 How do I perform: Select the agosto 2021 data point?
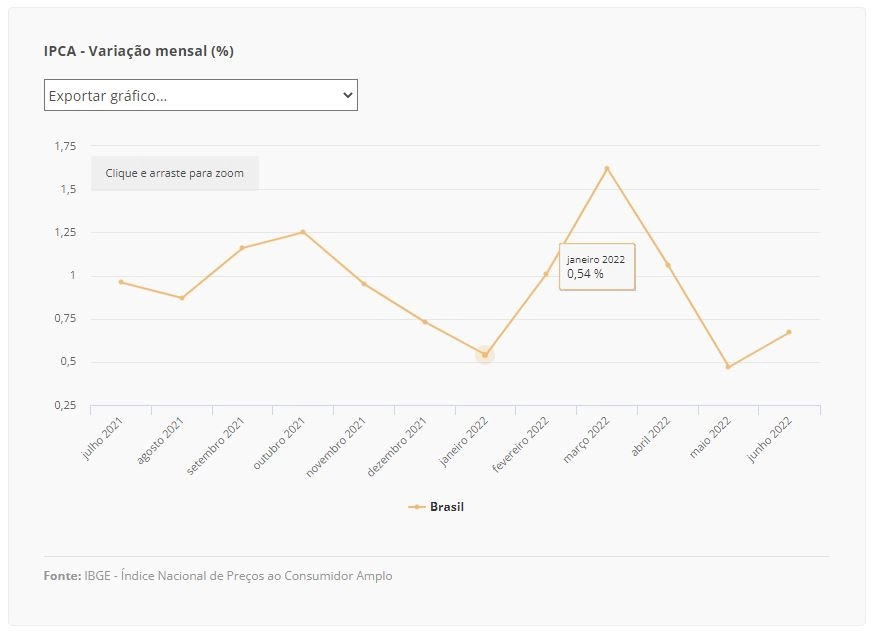pos(182,298)
